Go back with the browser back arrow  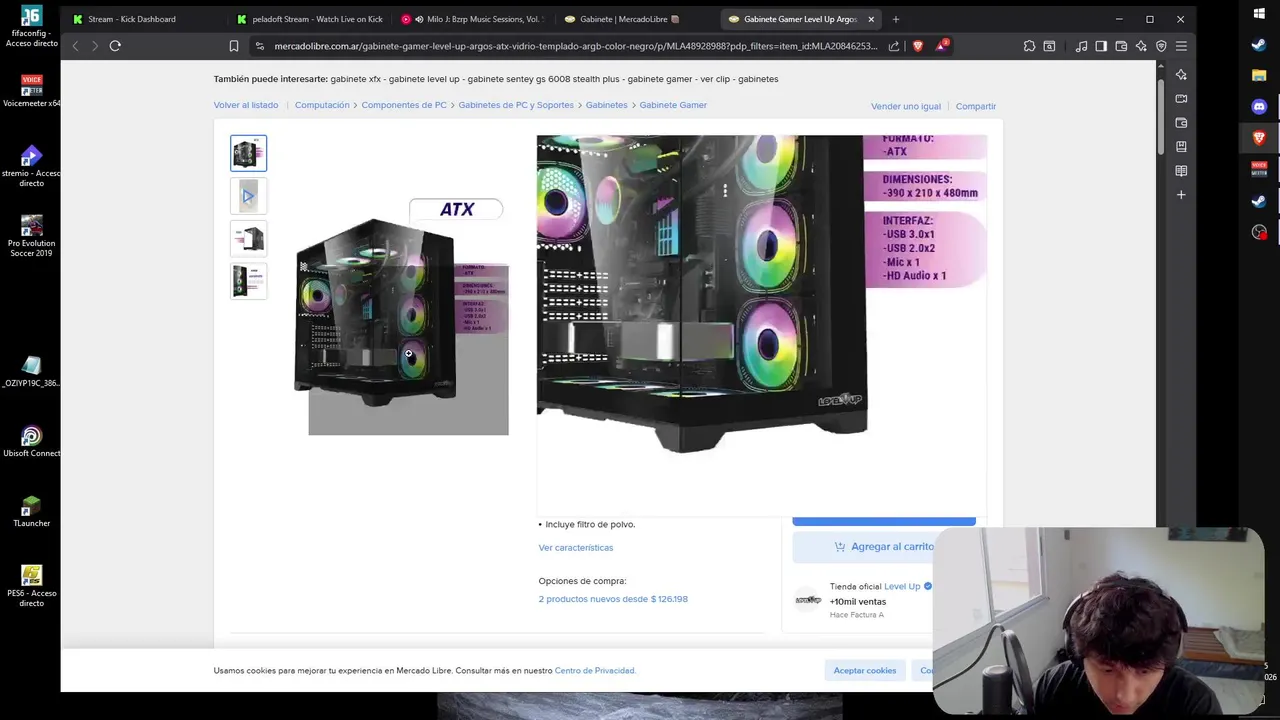tap(75, 45)
